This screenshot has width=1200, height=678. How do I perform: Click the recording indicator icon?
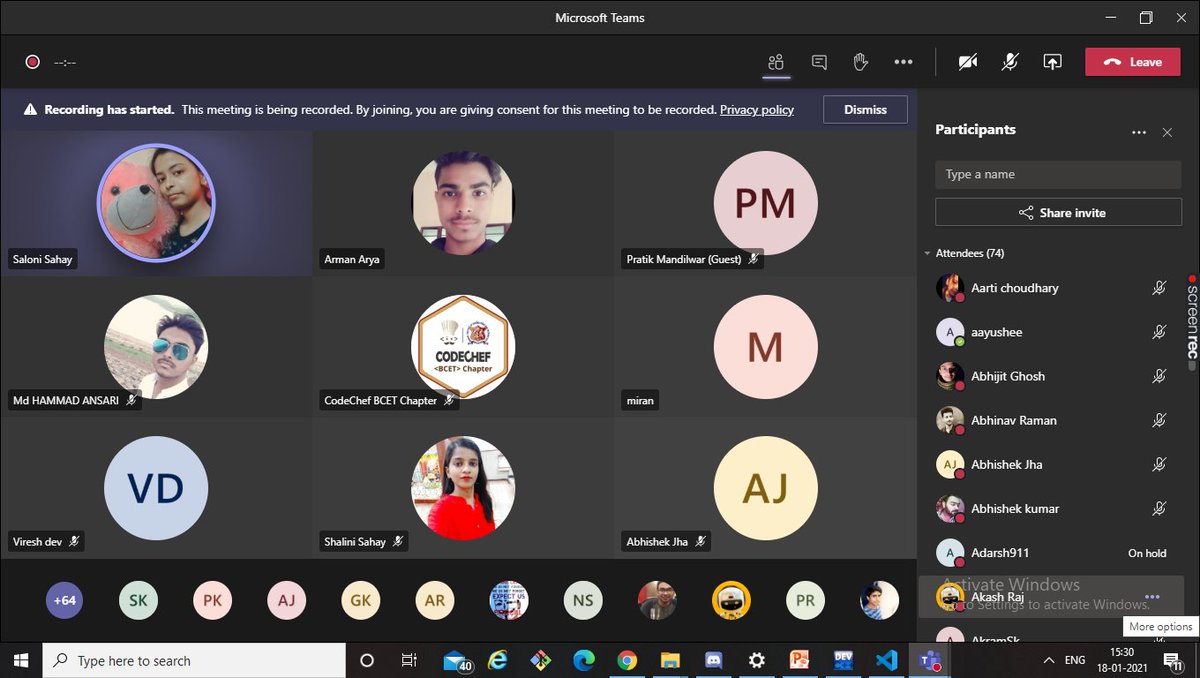coord(32,62)
